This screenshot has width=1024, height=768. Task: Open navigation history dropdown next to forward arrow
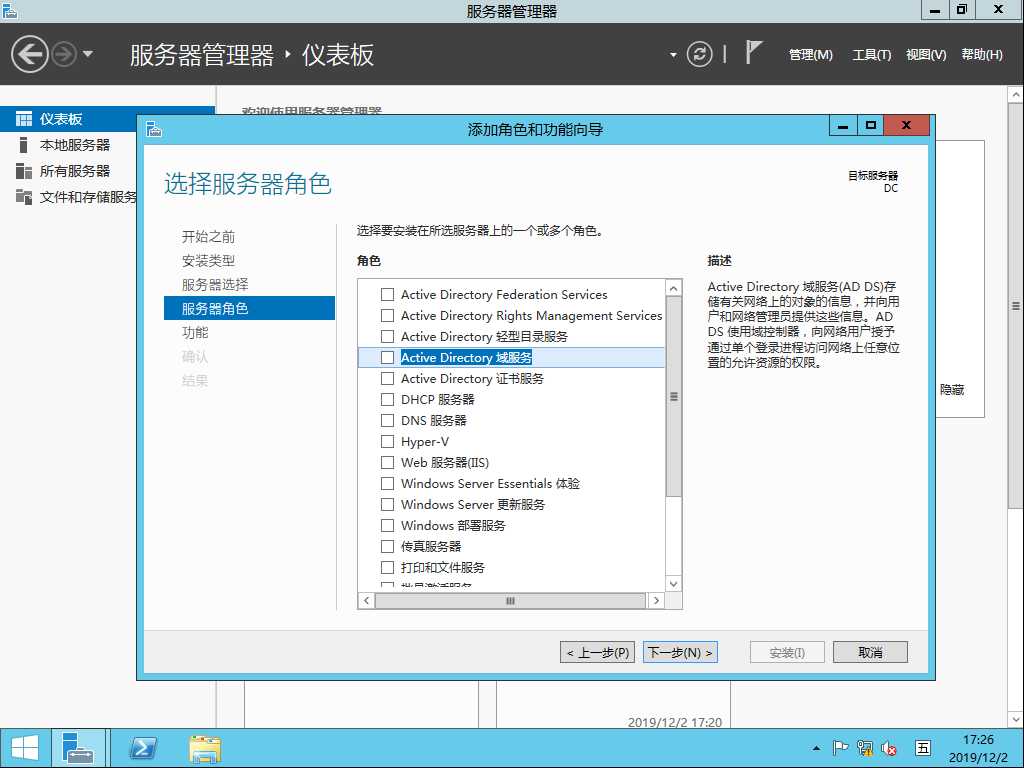(x=88, y=54)
